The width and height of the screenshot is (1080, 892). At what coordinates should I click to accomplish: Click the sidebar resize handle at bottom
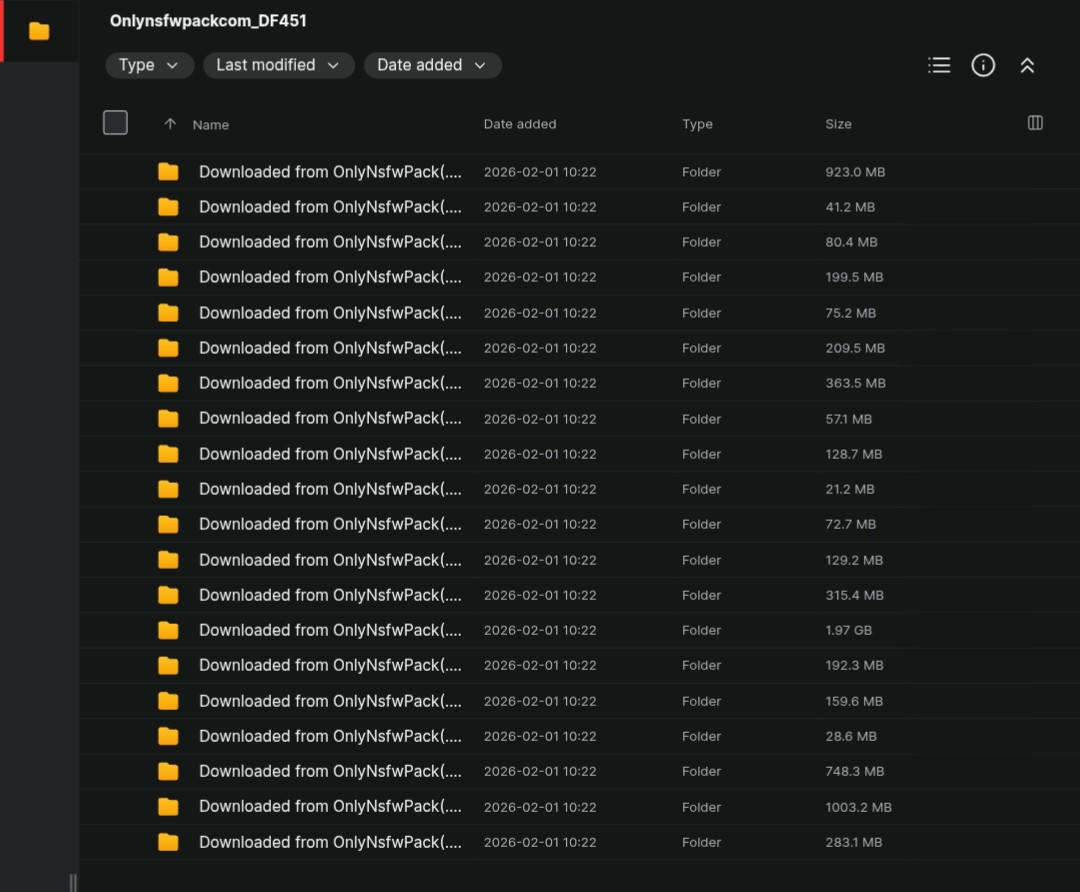coord(72,881)
